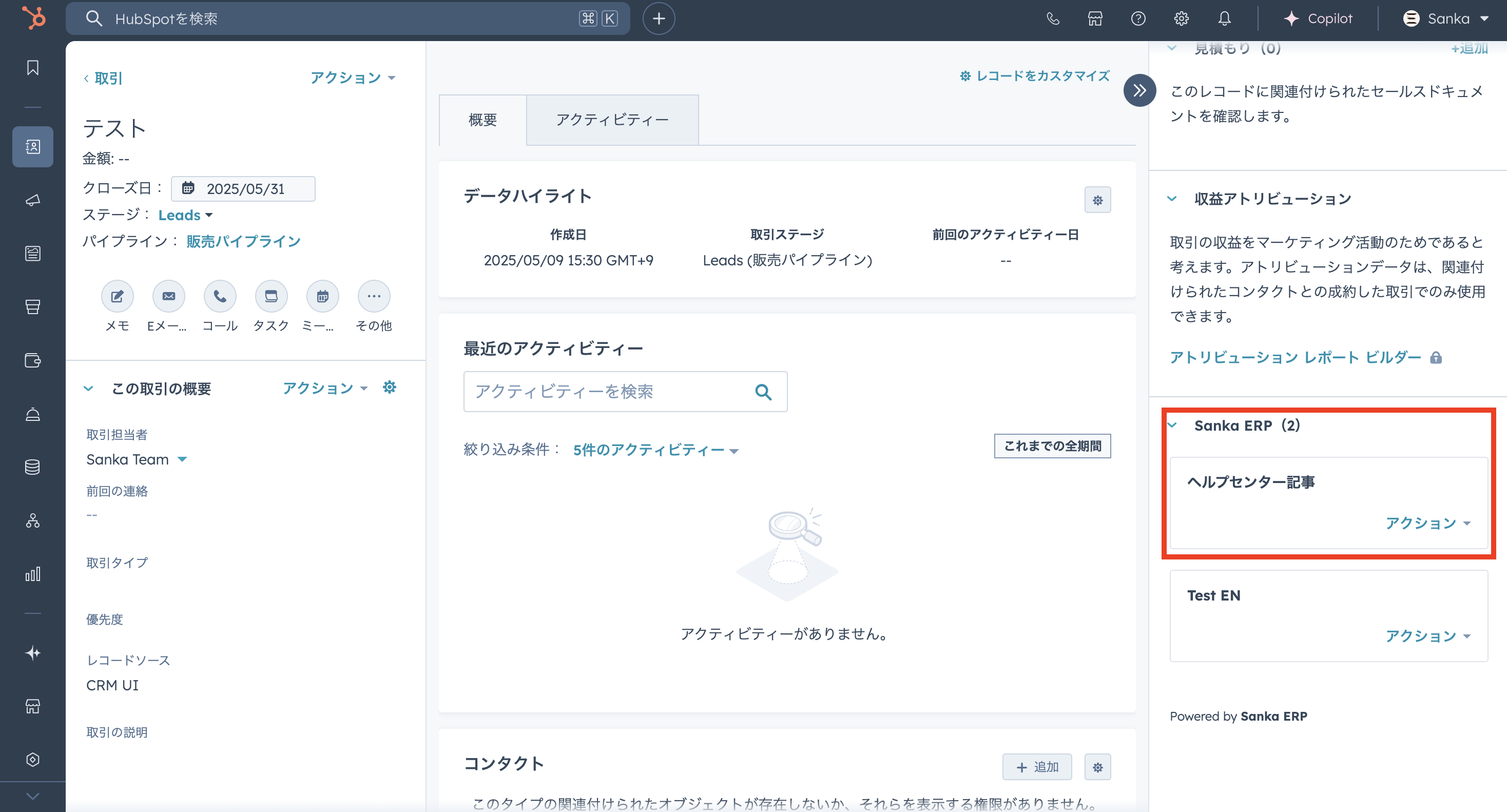Open the この取引の概要 settings gear
The height and width of the screenshot is (812, 1507).
(390, 386)
